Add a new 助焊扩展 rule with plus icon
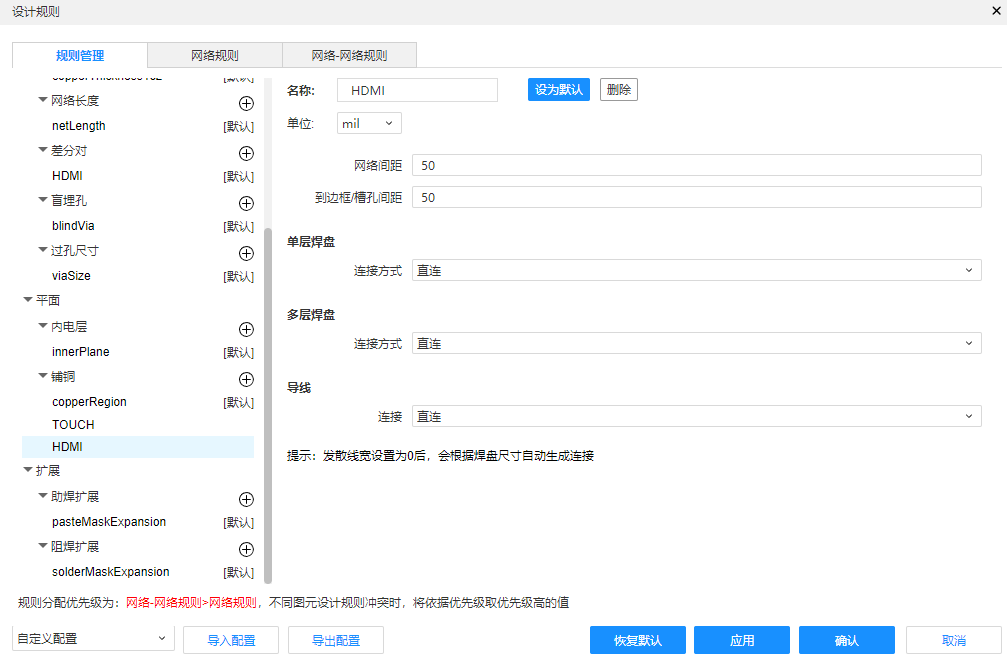1007x669 pixels. [246, 500]
